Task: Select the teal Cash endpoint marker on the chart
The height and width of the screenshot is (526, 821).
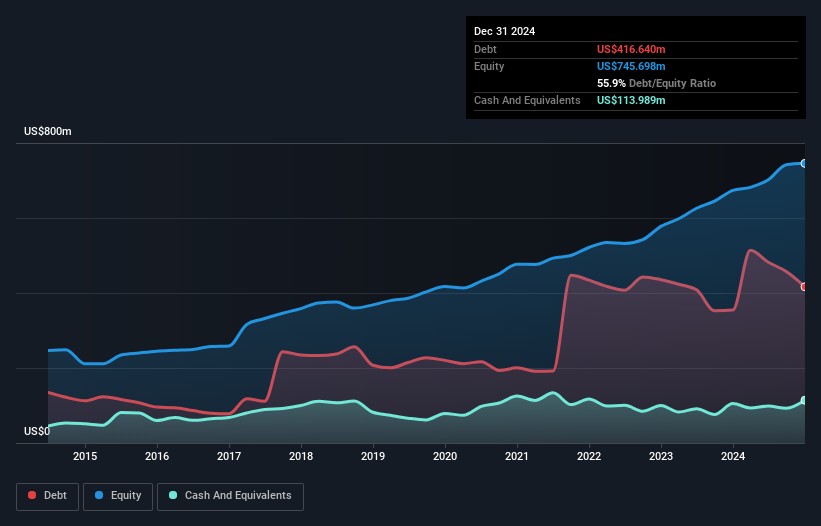Action: pyautogui.click(x=803, y=401)
